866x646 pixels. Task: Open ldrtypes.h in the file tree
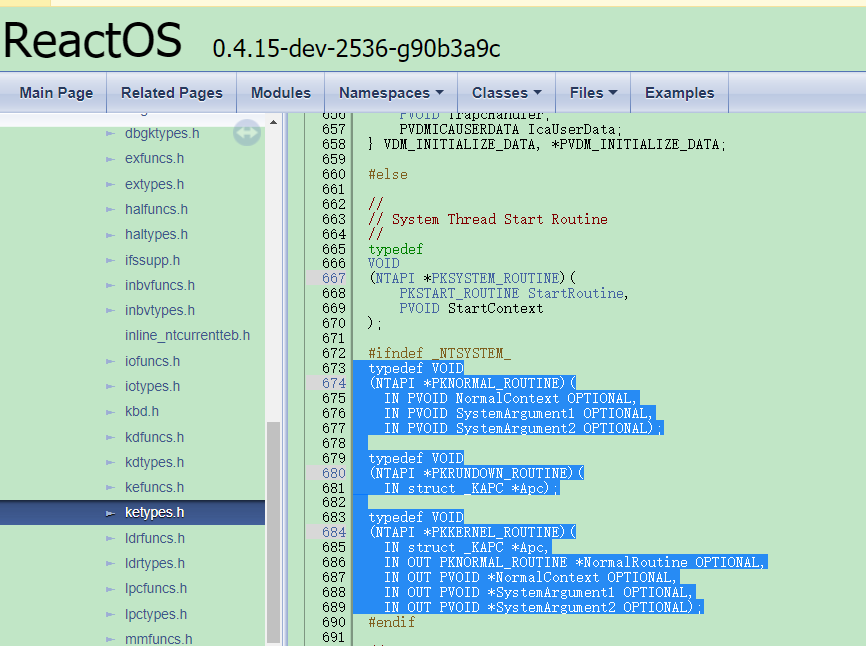click(155, 564)
